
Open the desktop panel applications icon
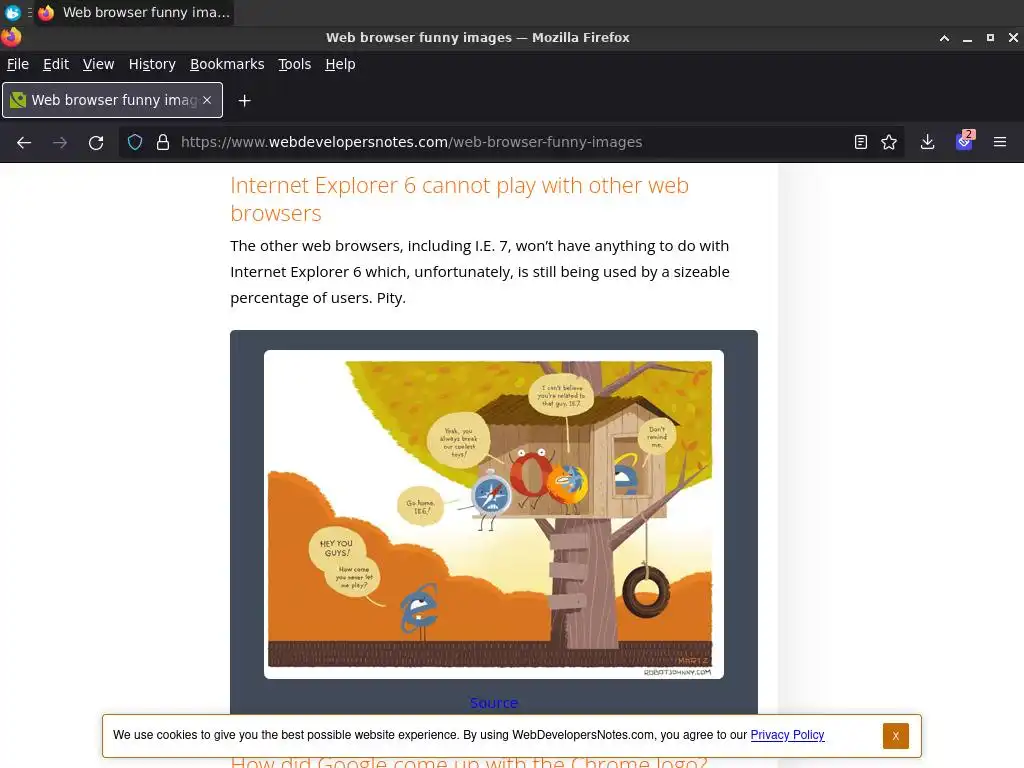tap(12, 12)
